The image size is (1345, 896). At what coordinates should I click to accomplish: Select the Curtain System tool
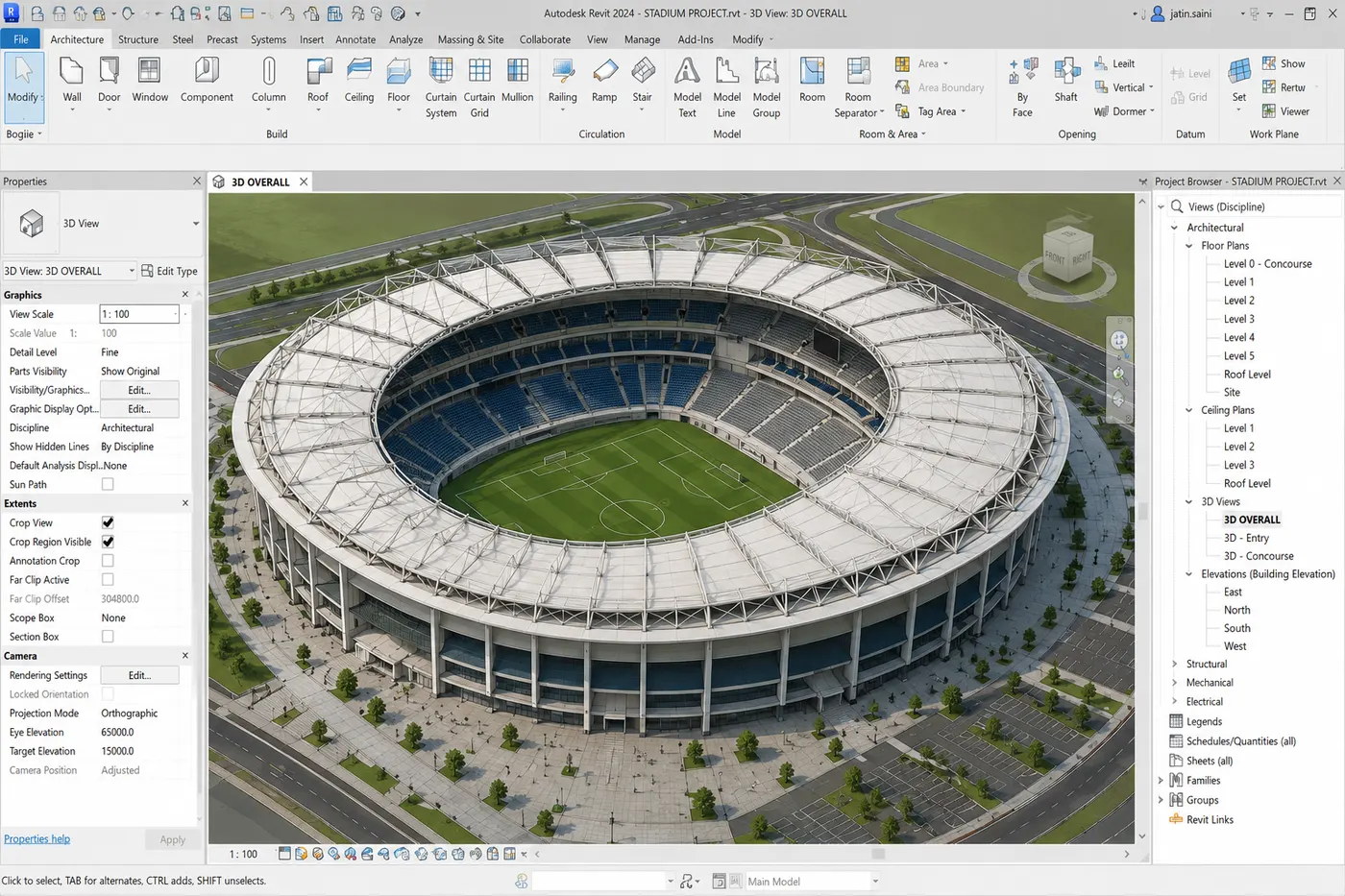[x=441, y=86]
